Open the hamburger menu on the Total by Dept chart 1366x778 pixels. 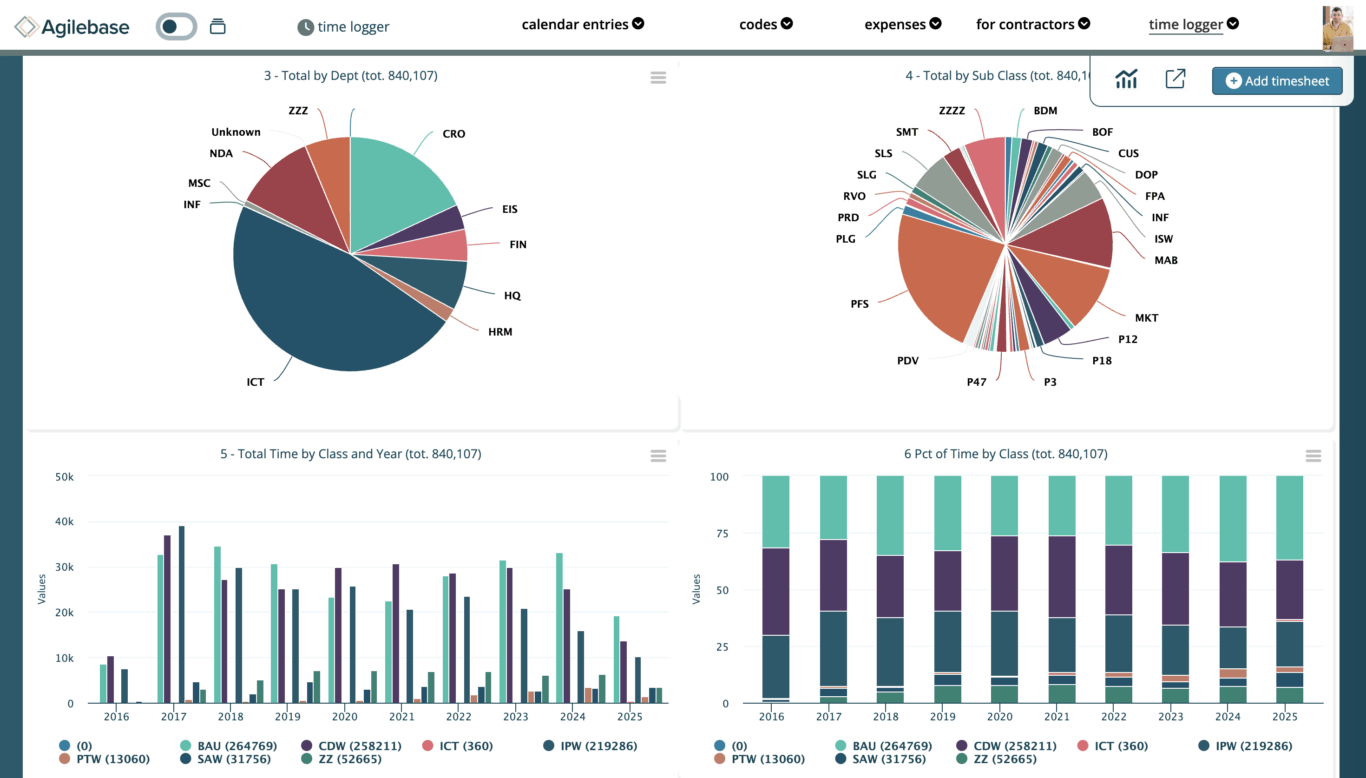tap(658, 77)
